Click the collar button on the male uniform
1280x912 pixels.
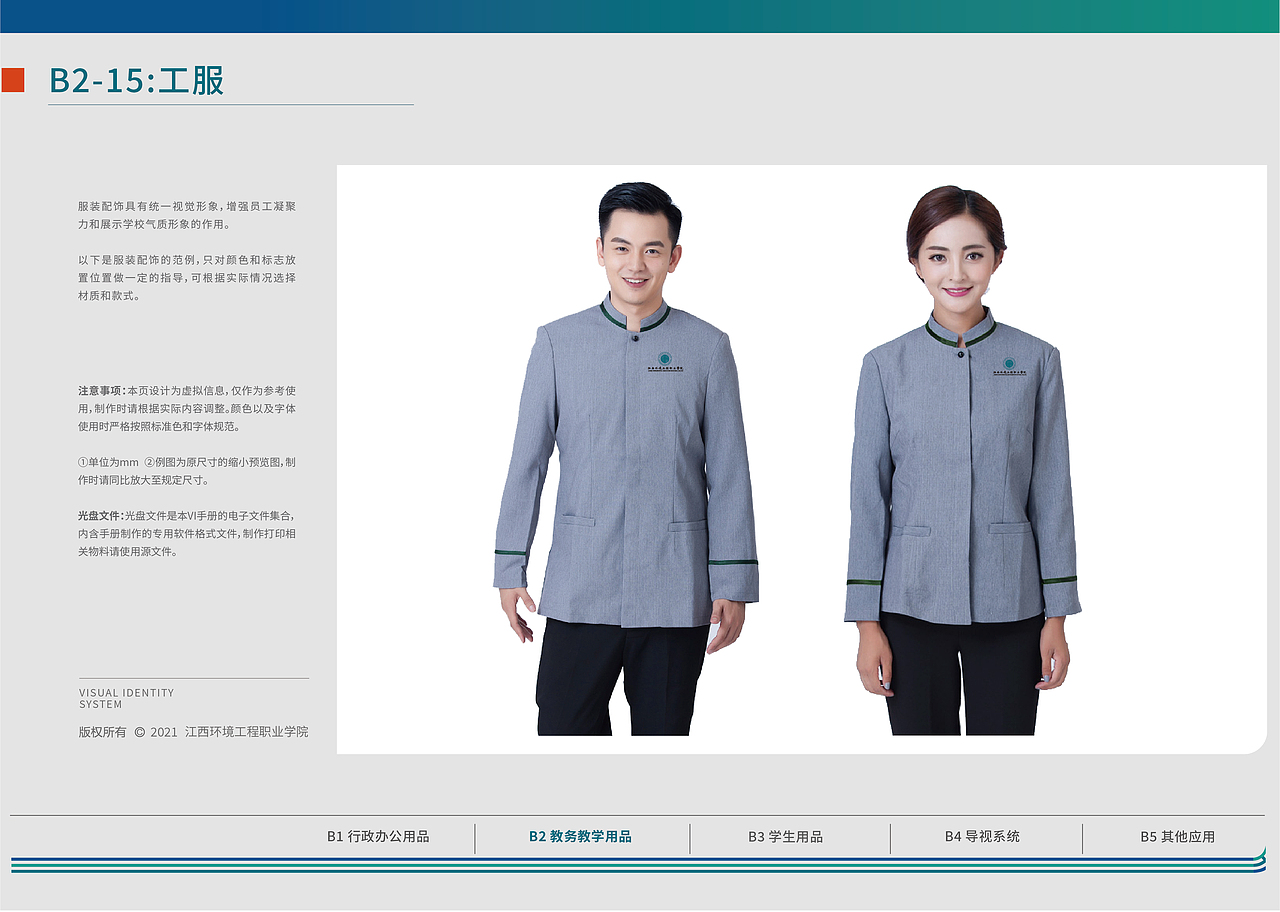(635, 340)
